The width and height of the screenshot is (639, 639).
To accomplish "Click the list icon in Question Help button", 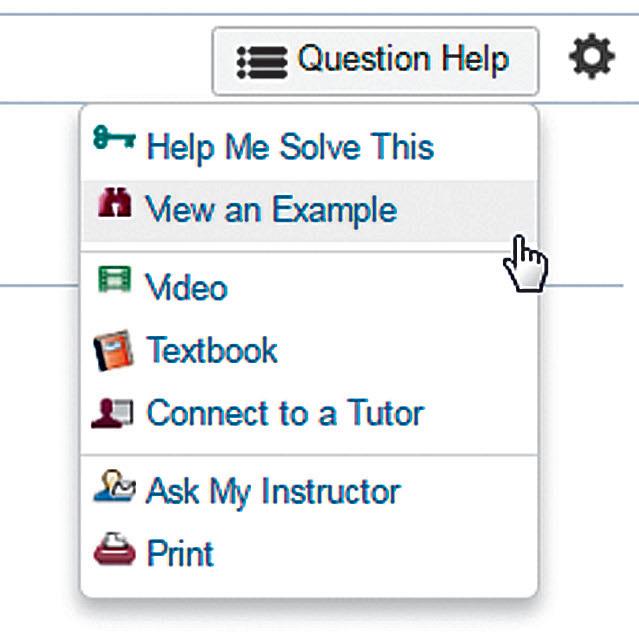I will pyautogui.click(x=262, y=62).
